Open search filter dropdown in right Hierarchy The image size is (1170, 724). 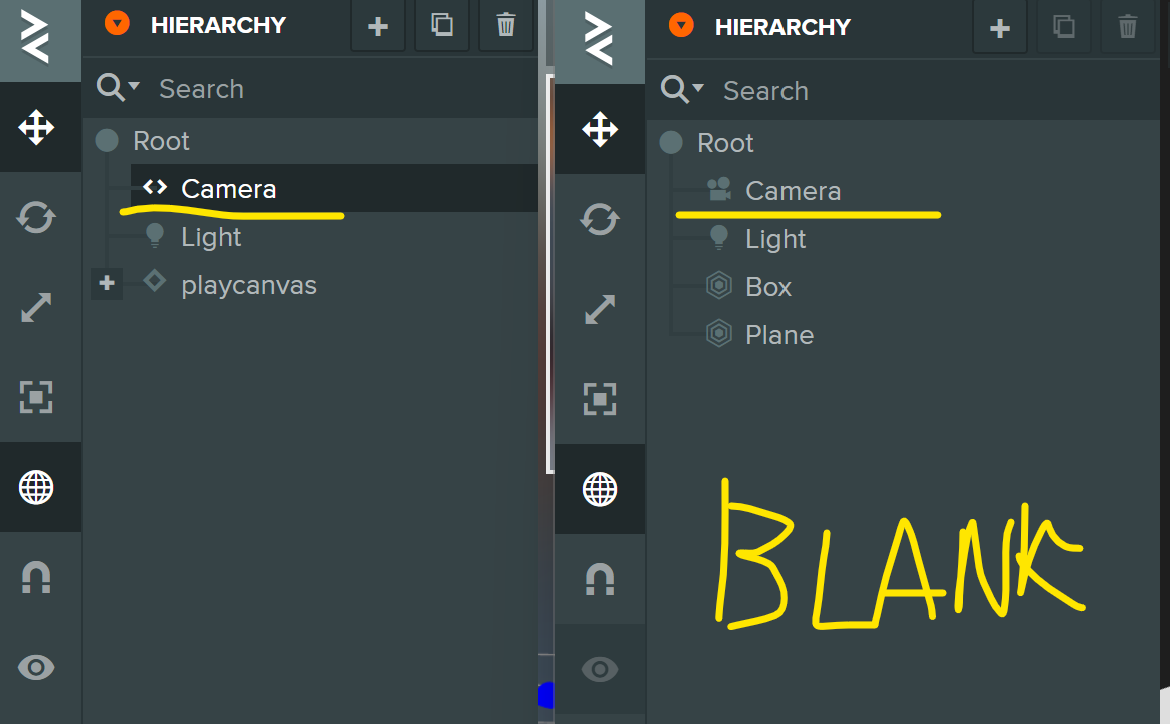tap(682, 90)
